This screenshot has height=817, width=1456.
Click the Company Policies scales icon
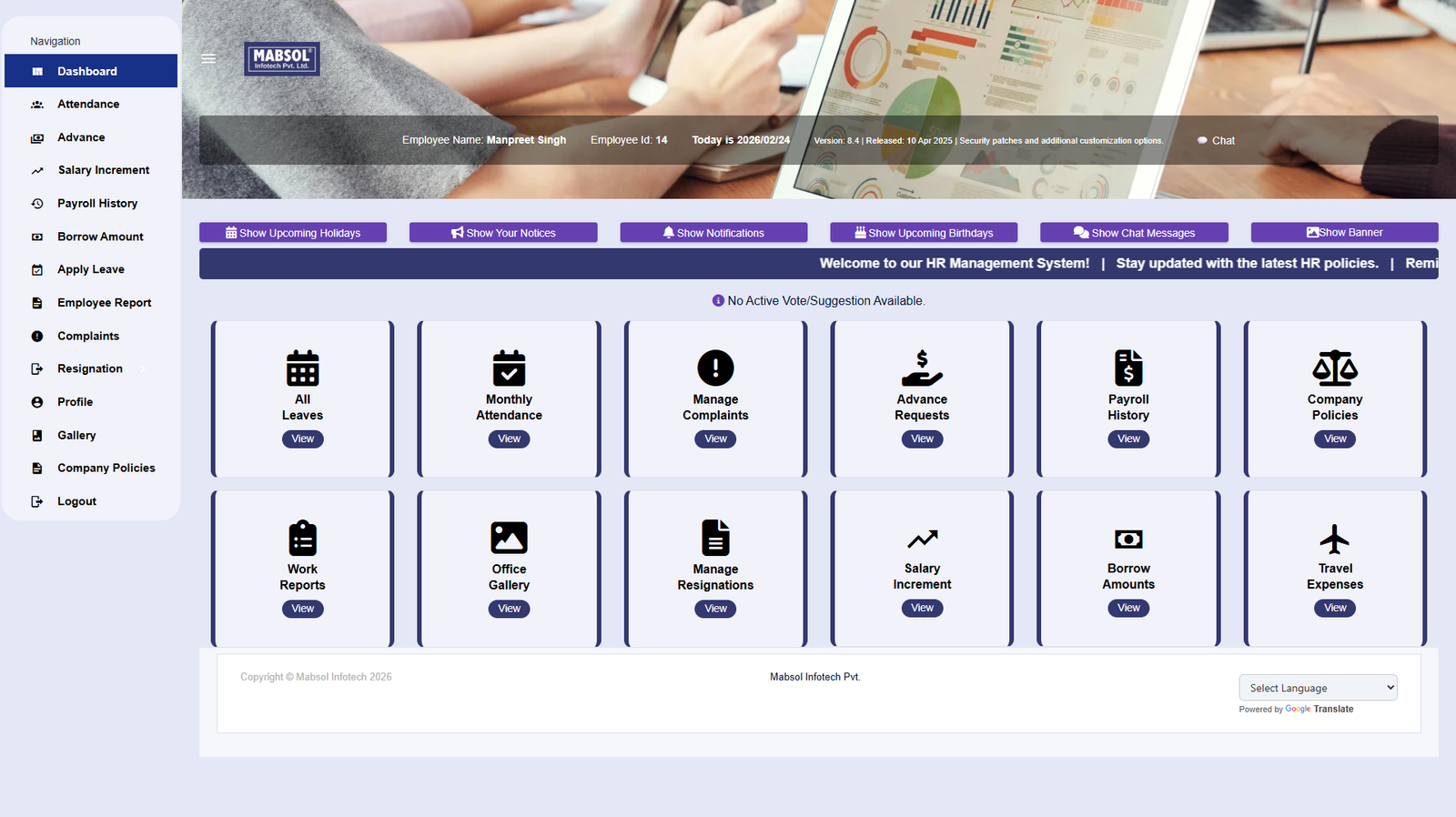pos(1335,368)
